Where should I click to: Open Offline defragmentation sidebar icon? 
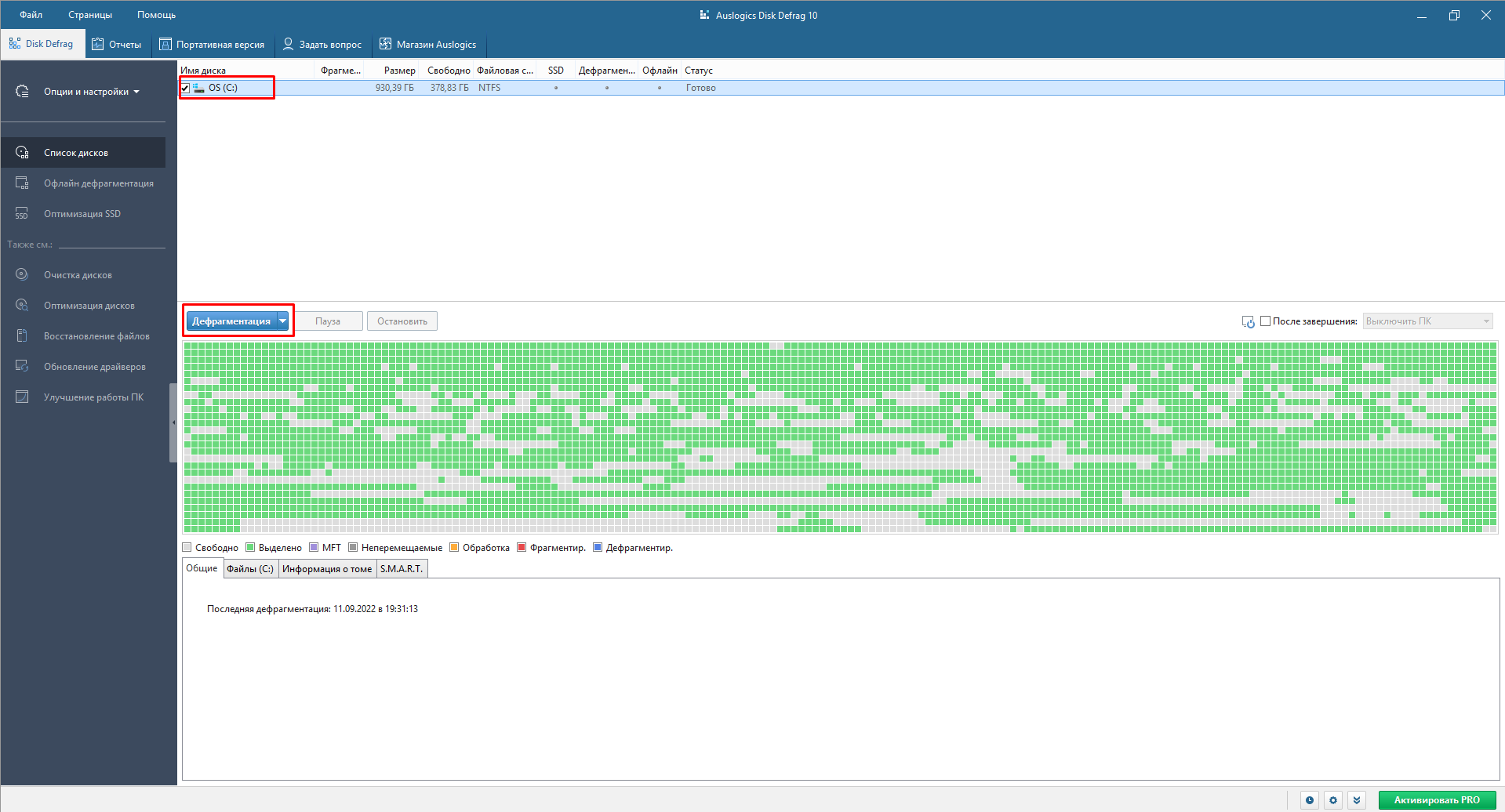click(x=22, y=183)
